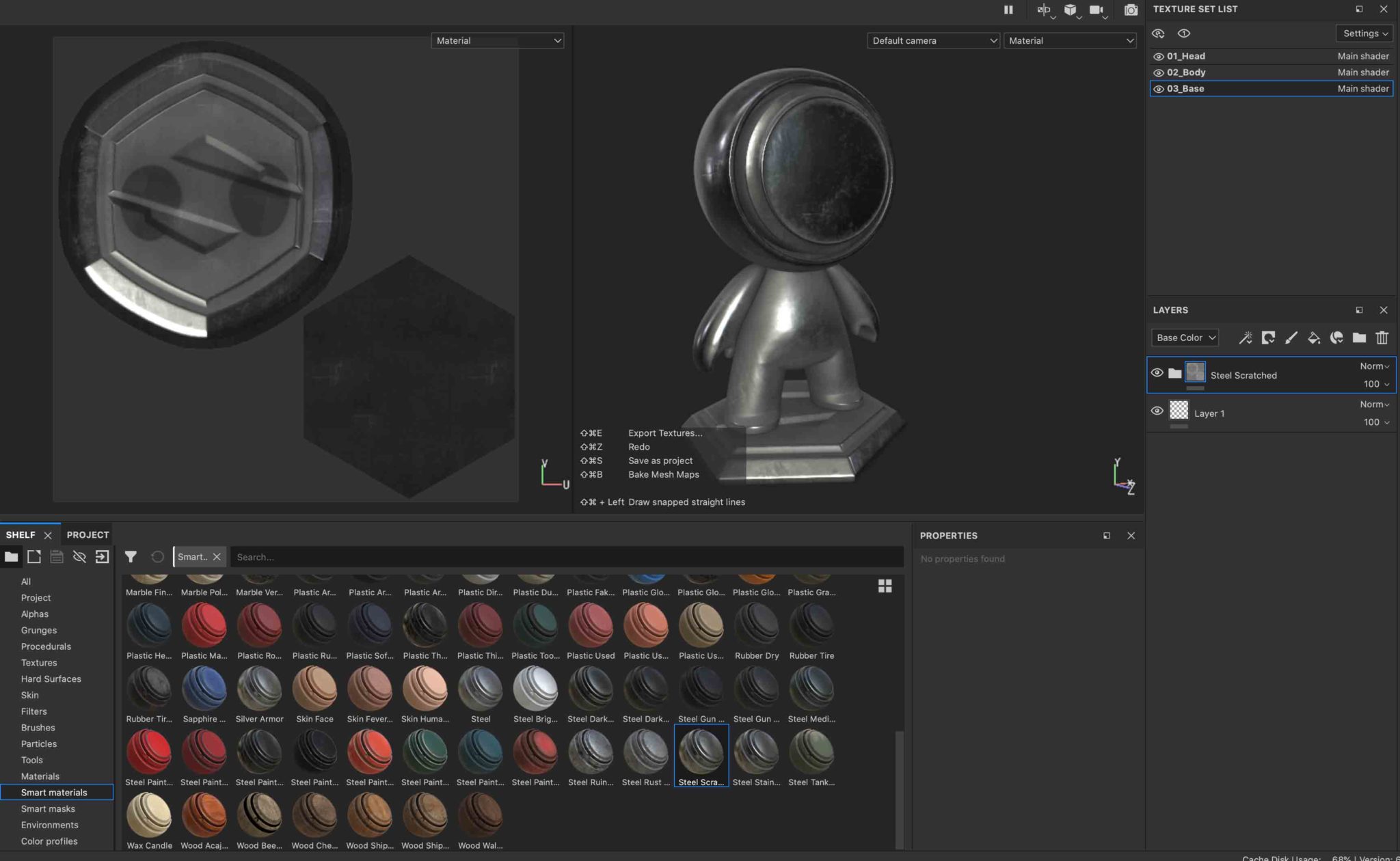Toggle visibility of the Steel Scratched layer
The height and width of the screenshot is (861, 1400).
[x=1157, y=372]
